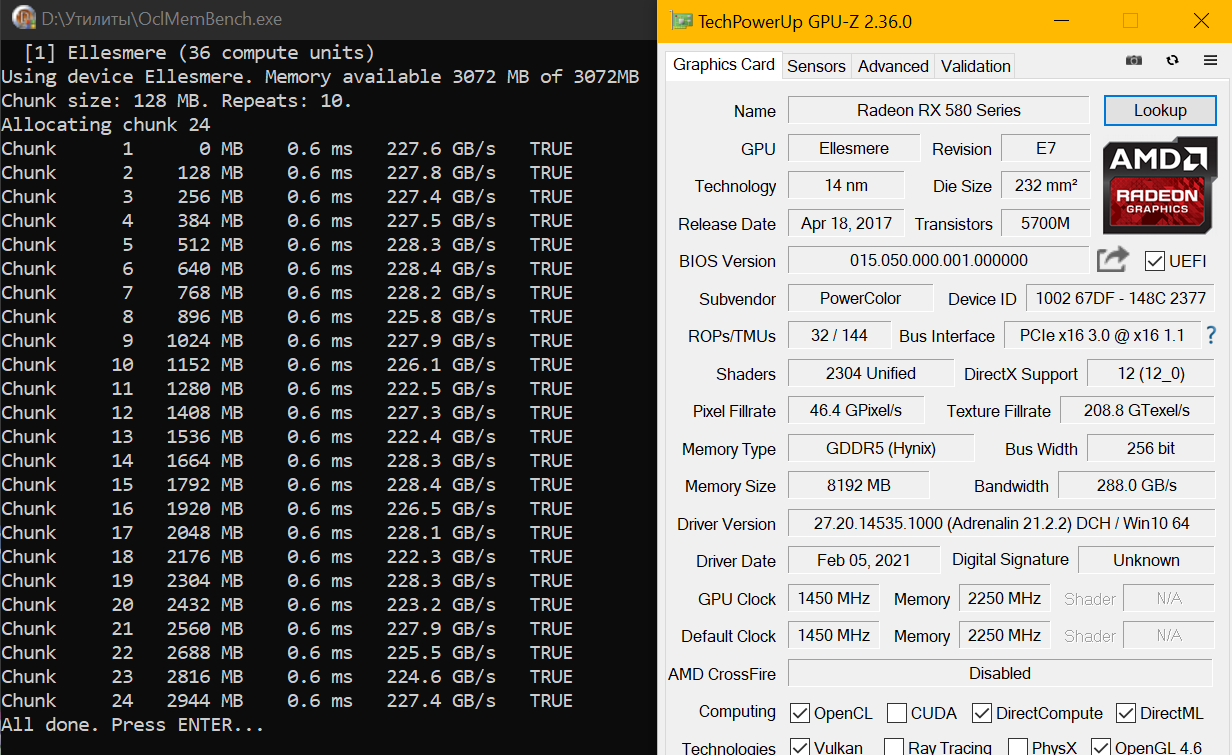Open the Advanced tab
The height and width of the screenshot is (755, 1232).
coord(893,66)
